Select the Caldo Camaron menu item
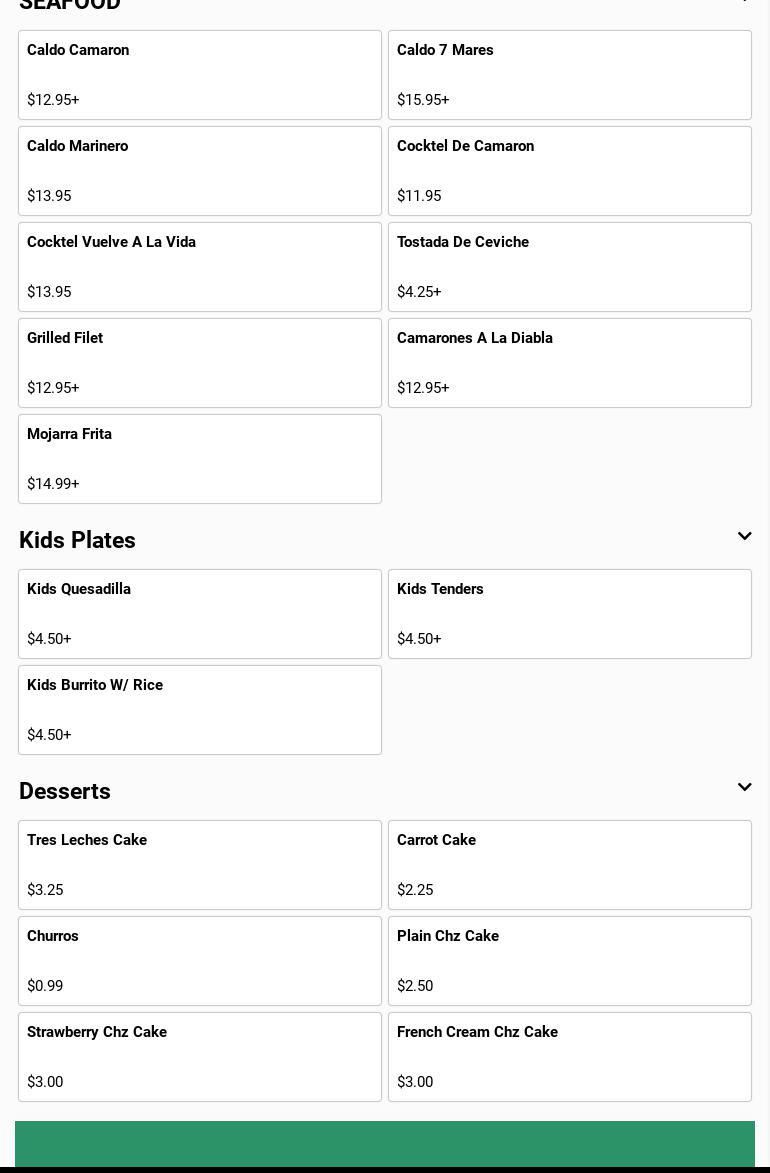 click(x=200, y=75)
